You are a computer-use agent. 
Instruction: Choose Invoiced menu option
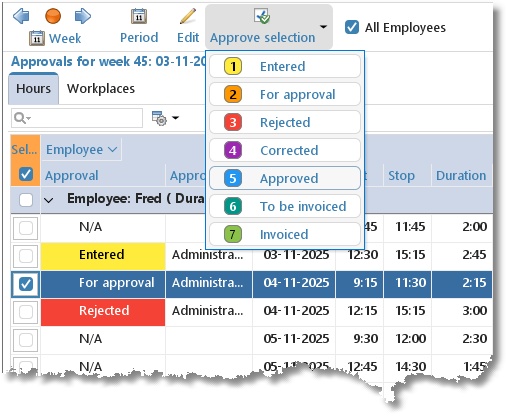pos(285,234)
